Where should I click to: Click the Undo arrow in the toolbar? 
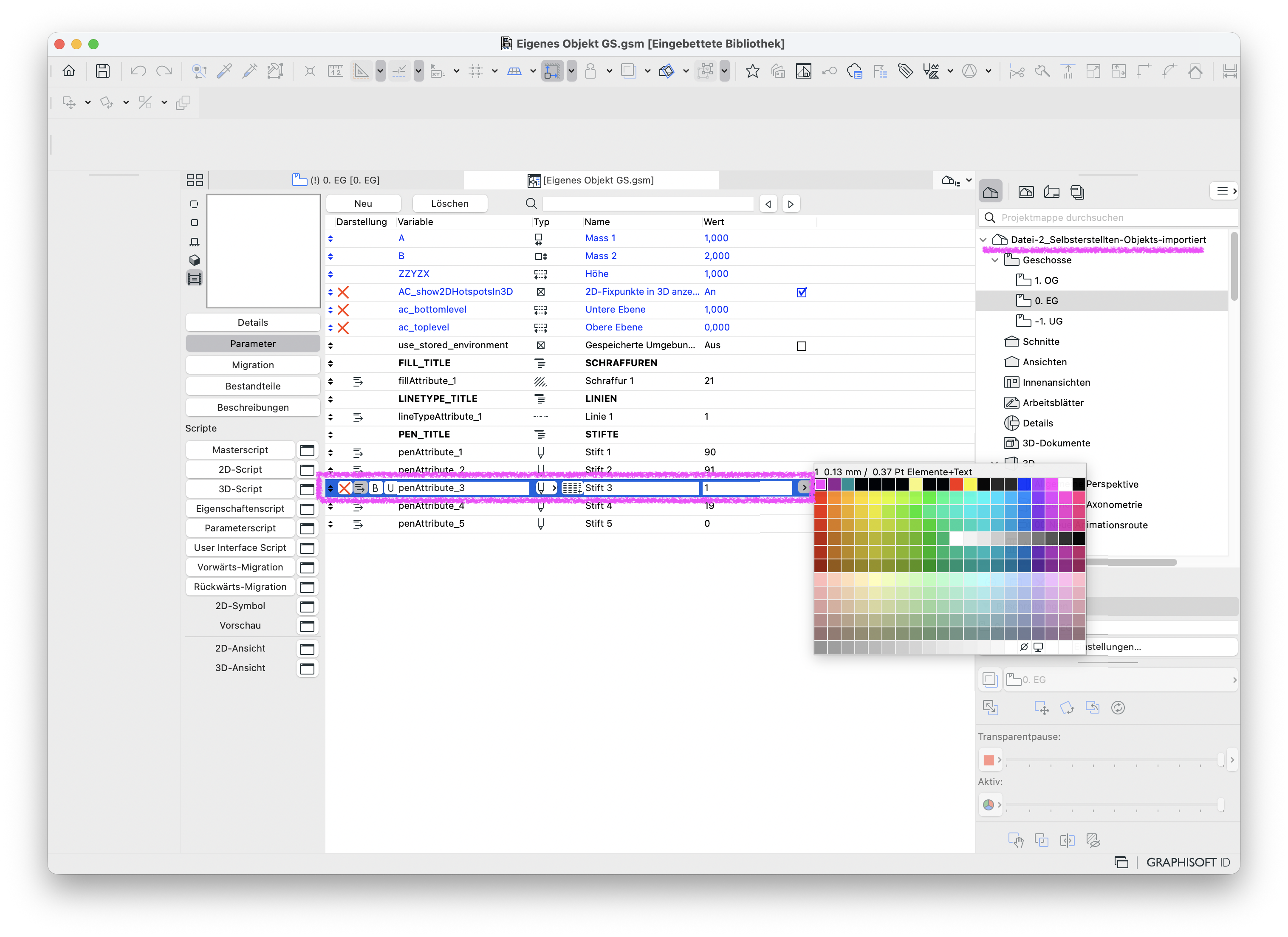click(x=138, y=71)
